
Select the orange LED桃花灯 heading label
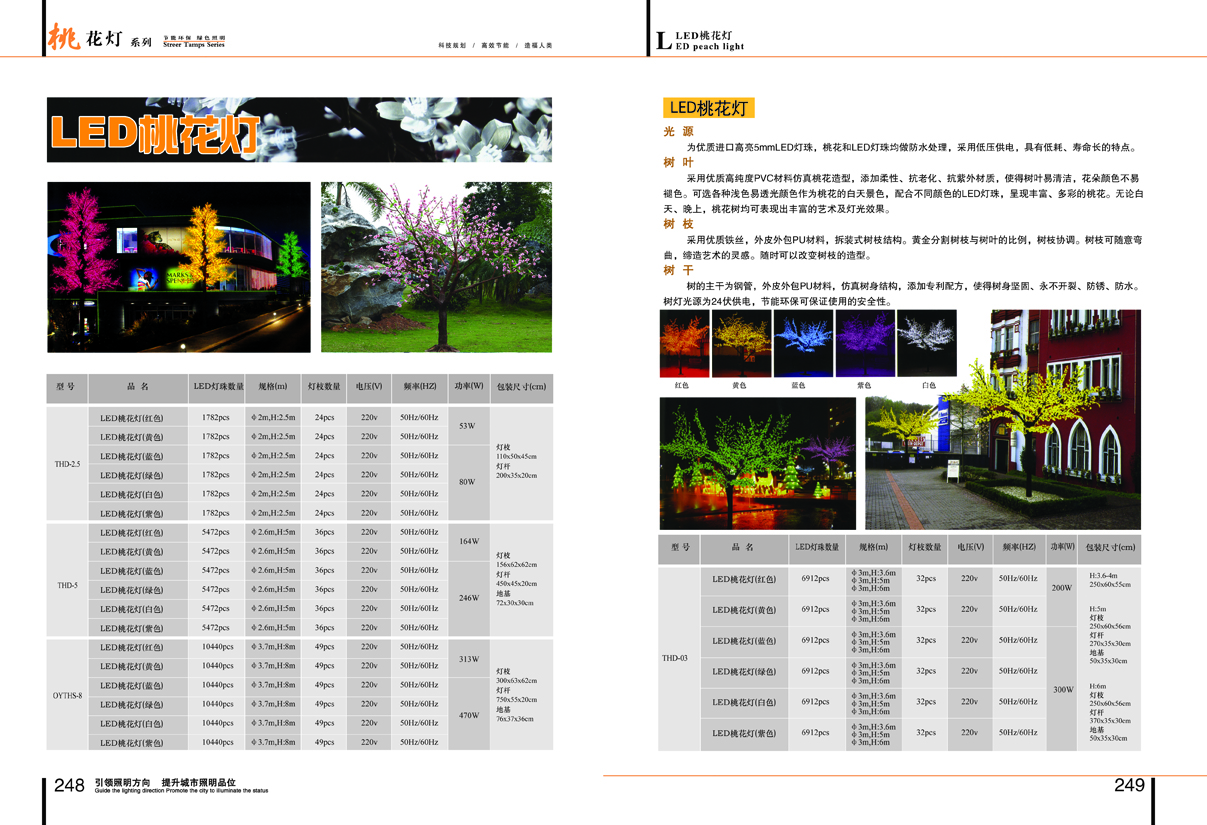708,108
